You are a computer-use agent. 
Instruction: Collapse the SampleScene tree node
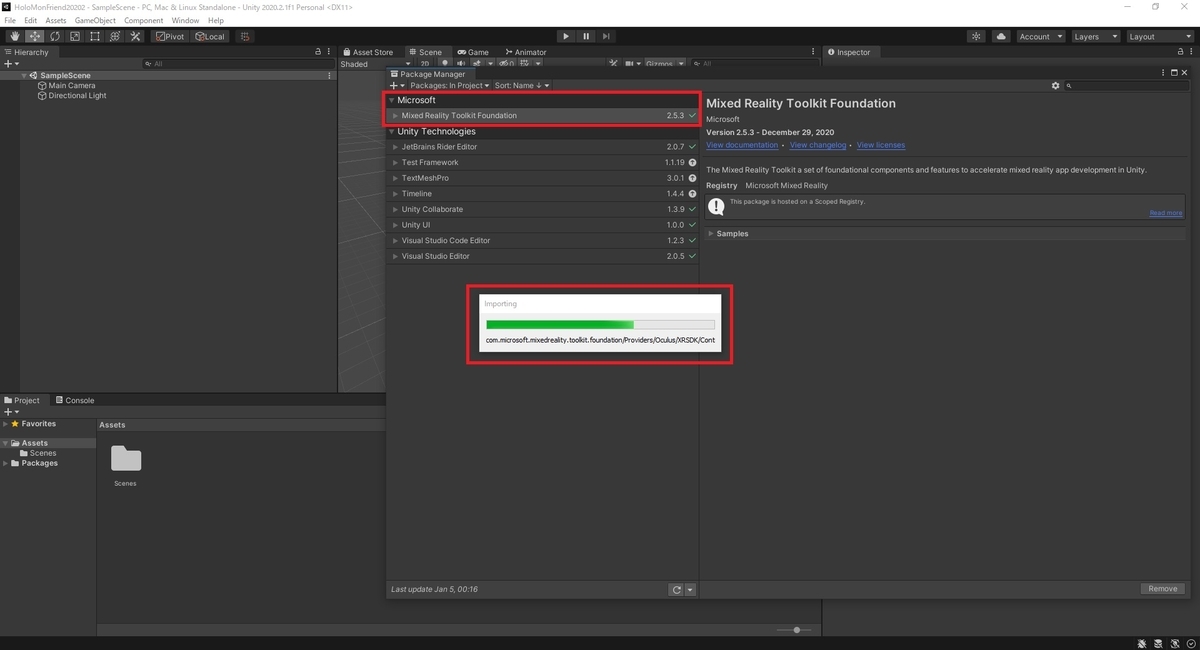[x=24, y=75]
